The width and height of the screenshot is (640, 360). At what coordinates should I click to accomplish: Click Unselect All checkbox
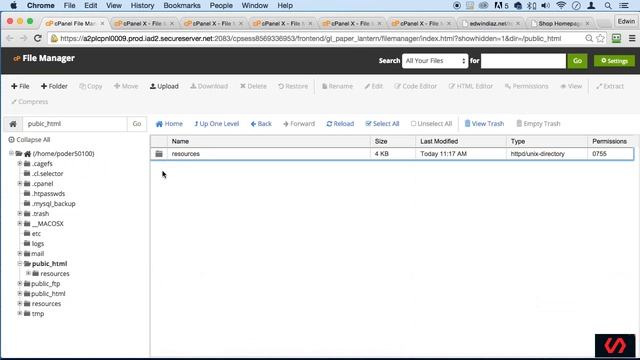431,124
